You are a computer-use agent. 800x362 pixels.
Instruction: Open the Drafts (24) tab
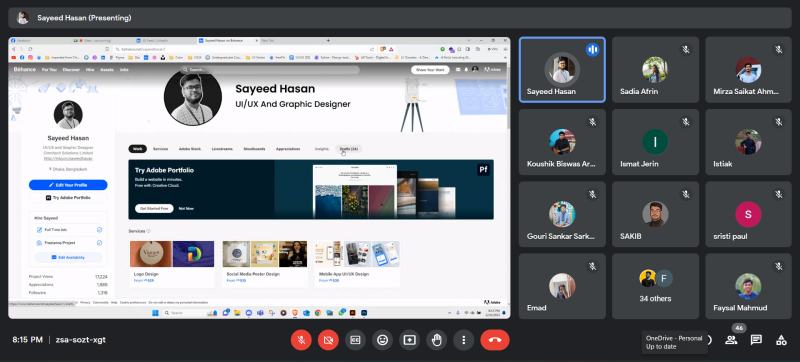click(349, 149)
